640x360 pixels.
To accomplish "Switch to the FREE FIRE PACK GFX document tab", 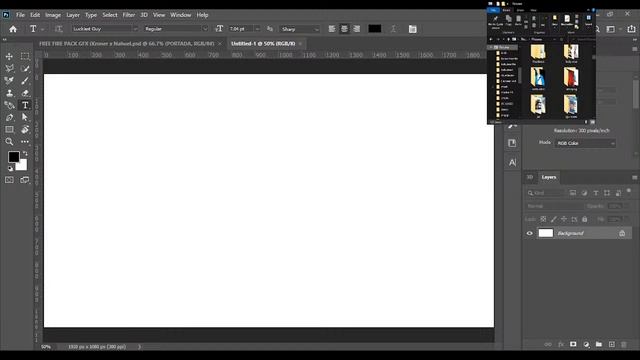I will [x=127, y=43].
